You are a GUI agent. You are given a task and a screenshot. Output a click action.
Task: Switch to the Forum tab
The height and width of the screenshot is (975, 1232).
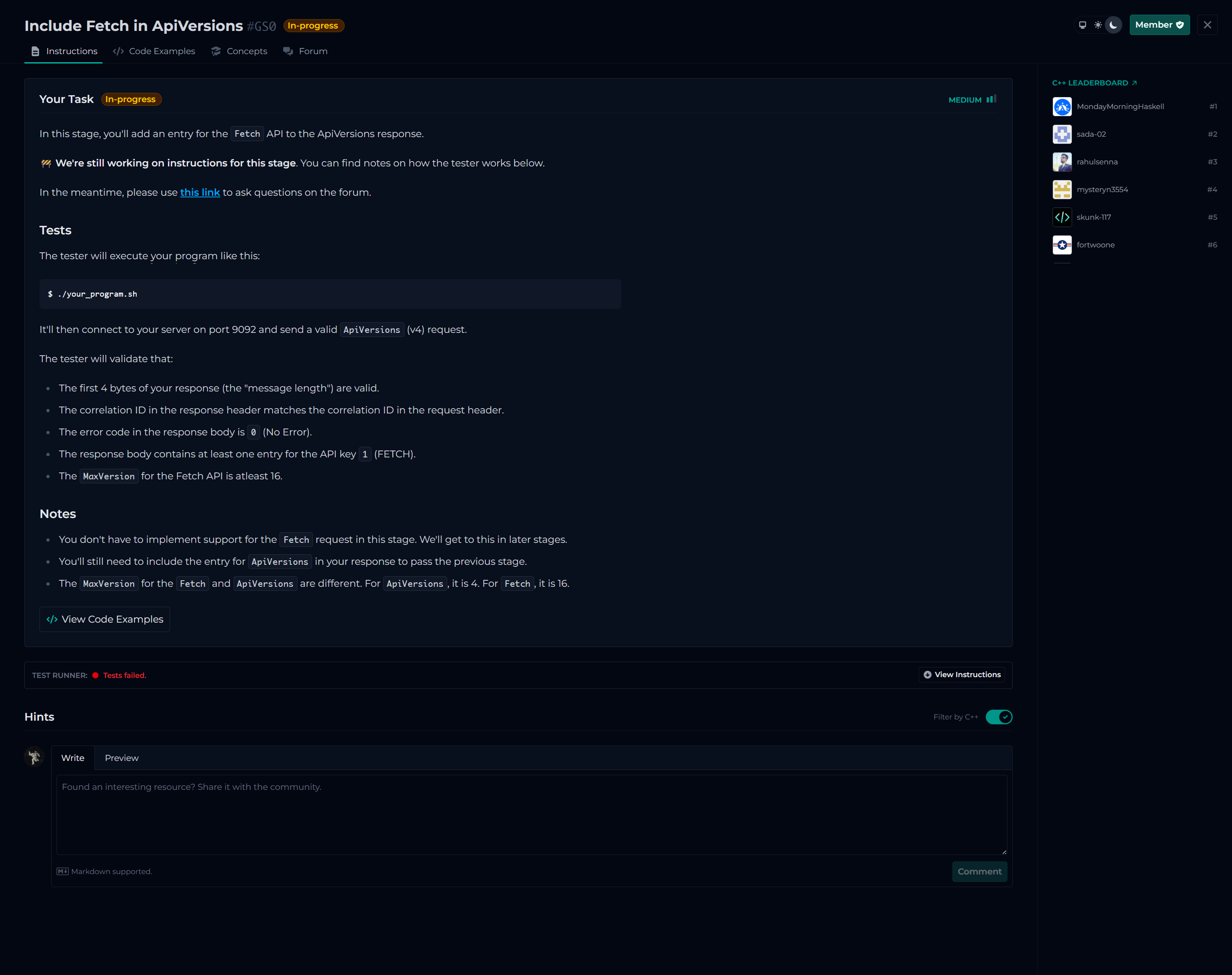coord(305,51)
